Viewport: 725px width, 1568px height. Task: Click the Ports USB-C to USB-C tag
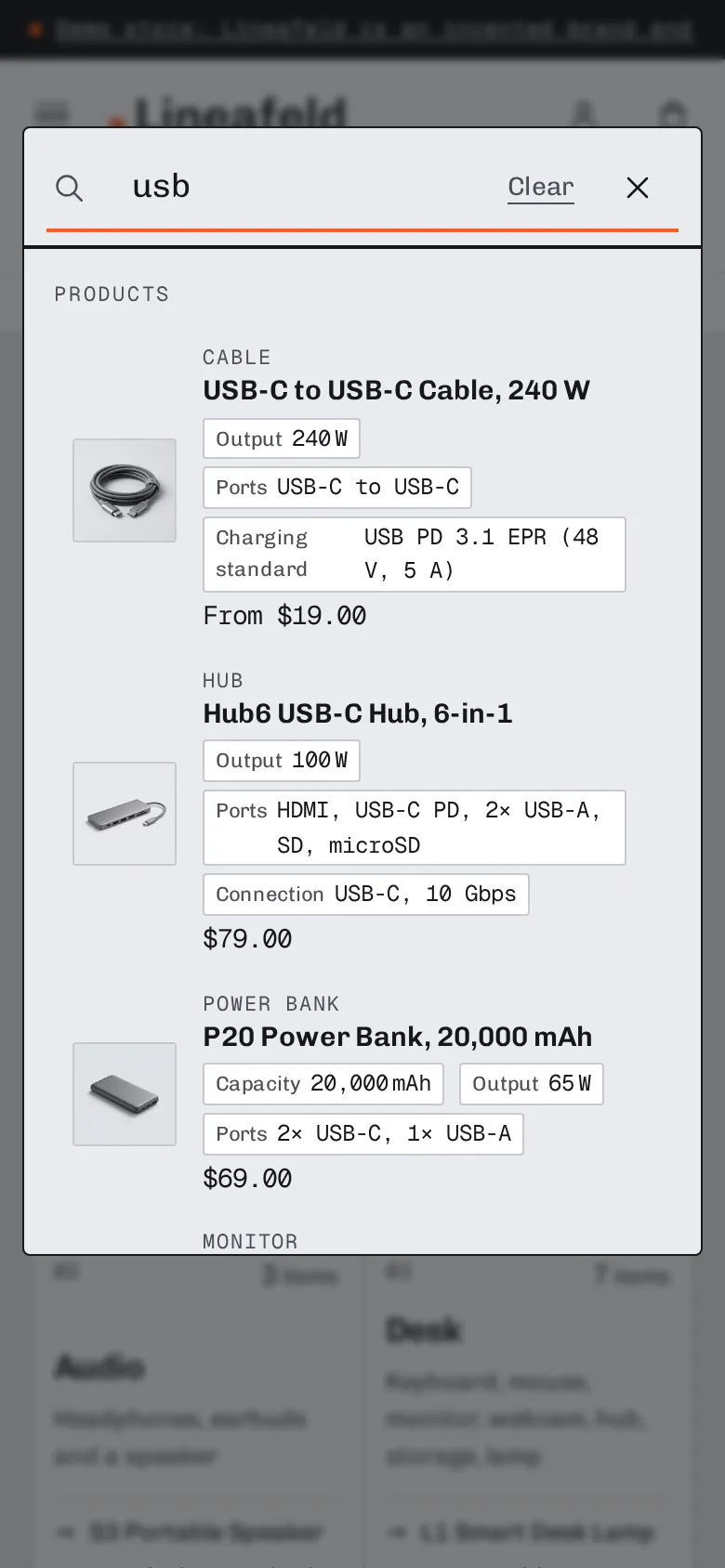click(x=337, y=488)
